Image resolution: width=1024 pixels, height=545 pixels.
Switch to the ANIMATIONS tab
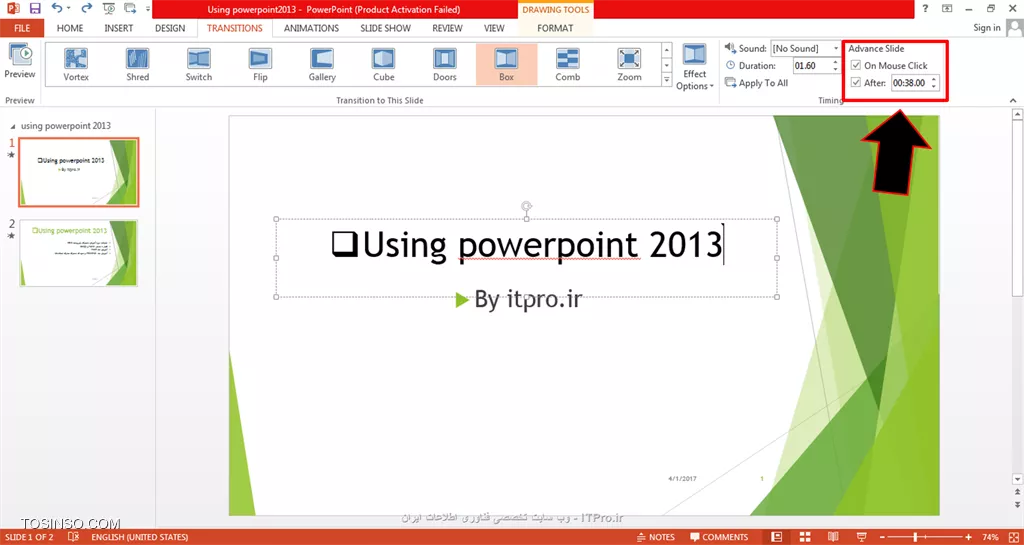pos(312,28)
